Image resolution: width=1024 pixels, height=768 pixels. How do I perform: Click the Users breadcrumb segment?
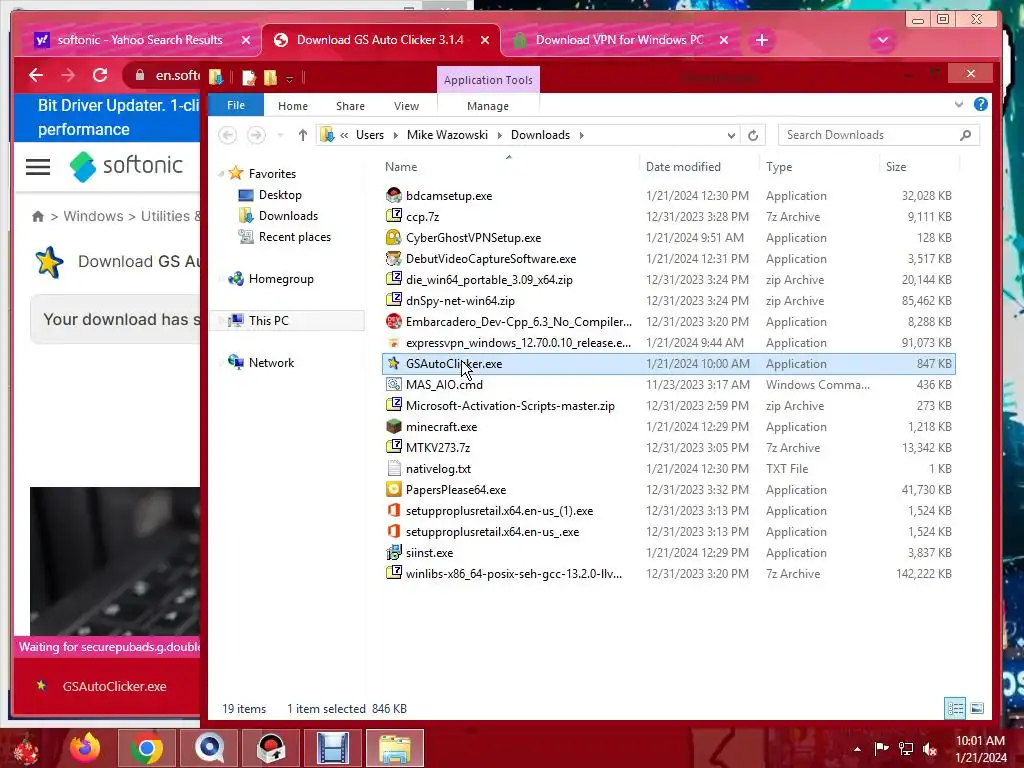pyautogui.click(x=370, y=135)
